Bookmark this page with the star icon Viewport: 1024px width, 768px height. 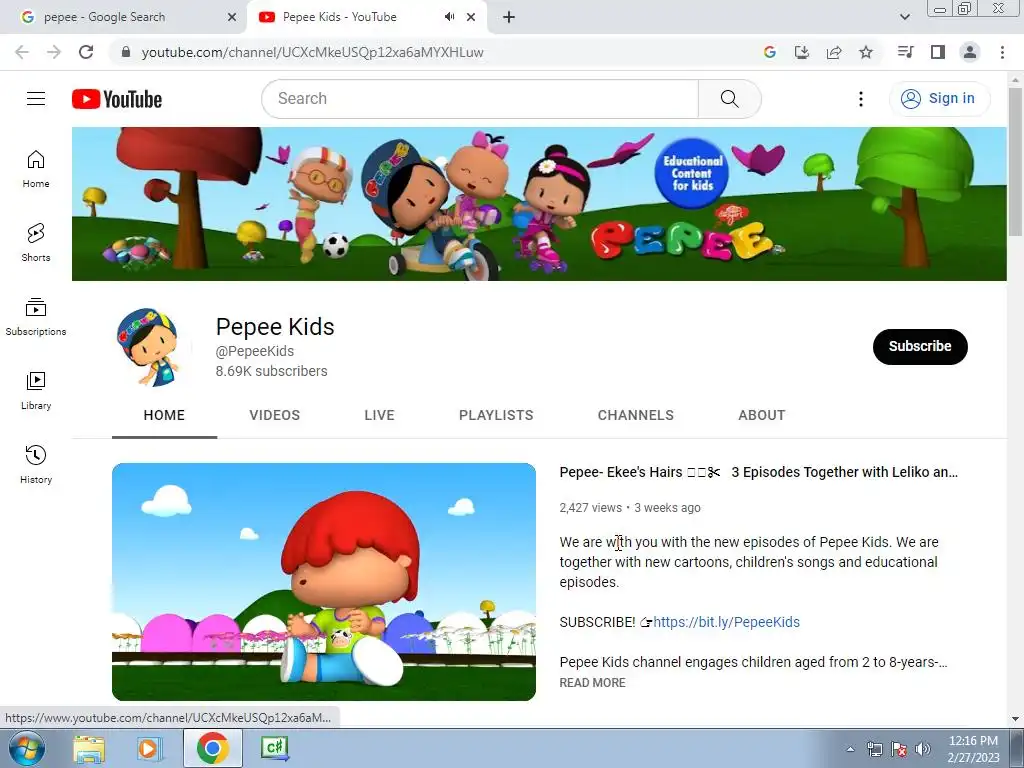(x=866, y=52)
